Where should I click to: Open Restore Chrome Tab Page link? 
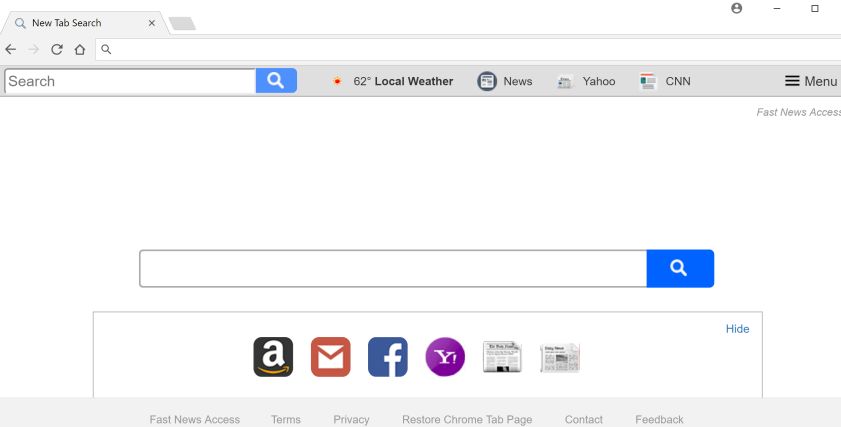point(467,419)
